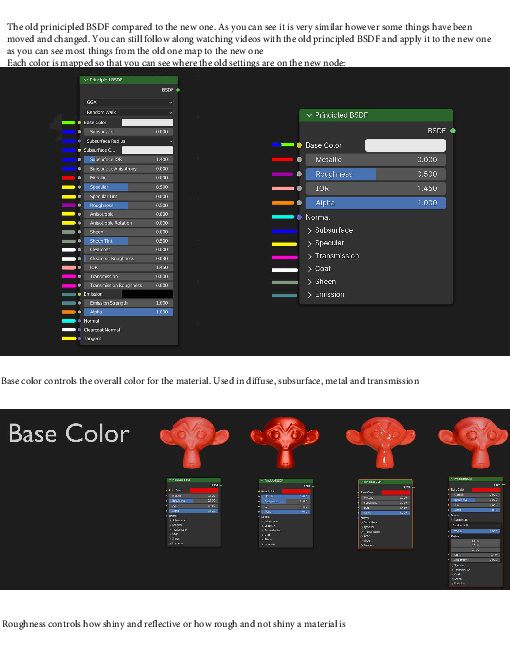The height and width of the screenshot is (660, 510).
Task: Click the "Normal" label in new node
Action: [x=318, y=217]
